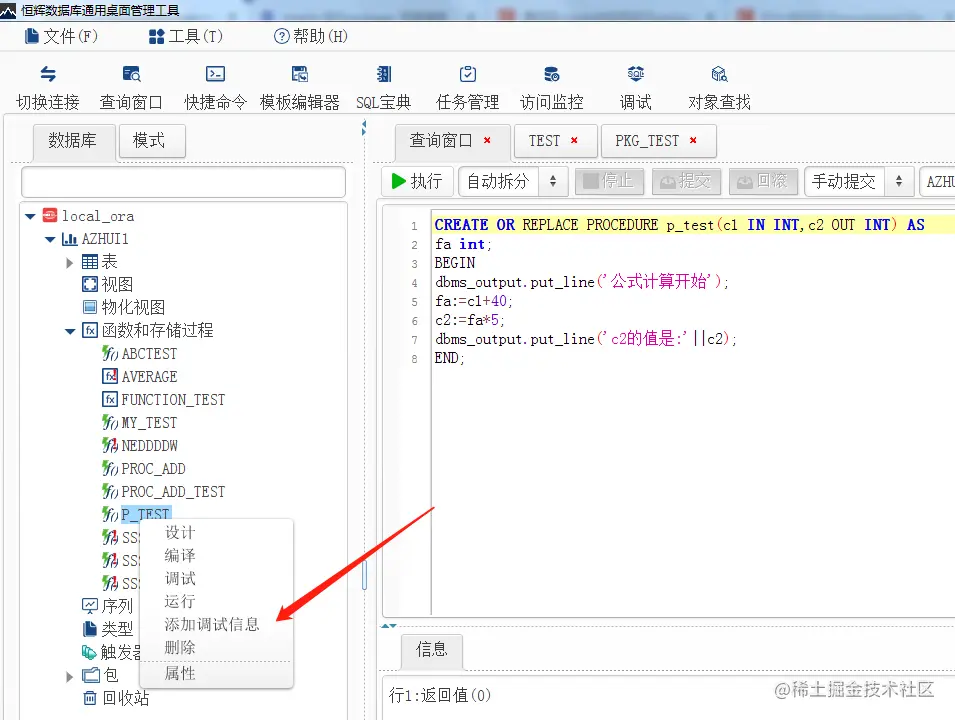Select the FUNCTION_TEST tree item
Viewport: 955px width, 720px height.
click(x=164, y=400)
